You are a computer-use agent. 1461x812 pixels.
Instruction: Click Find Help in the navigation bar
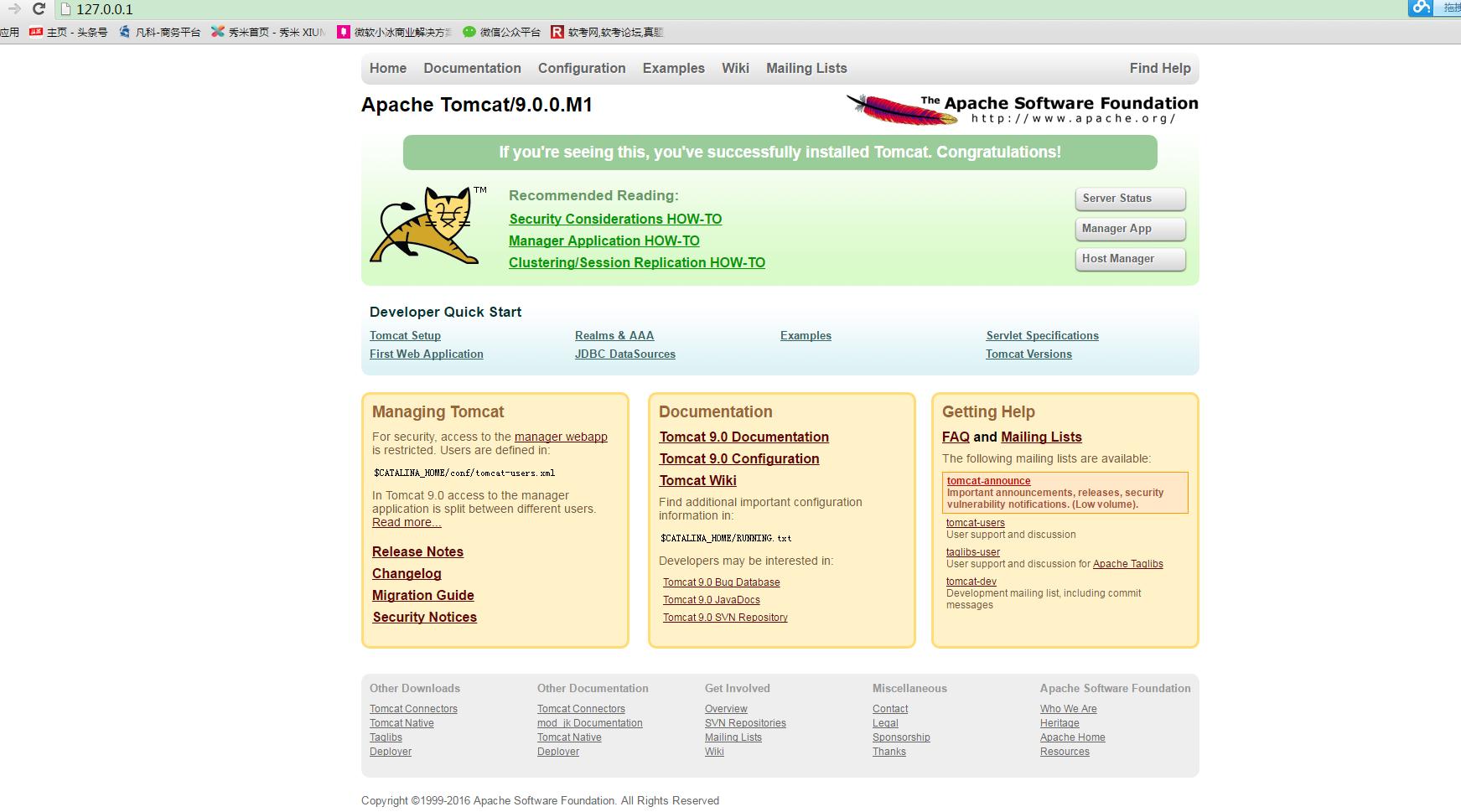point(1160,69)
